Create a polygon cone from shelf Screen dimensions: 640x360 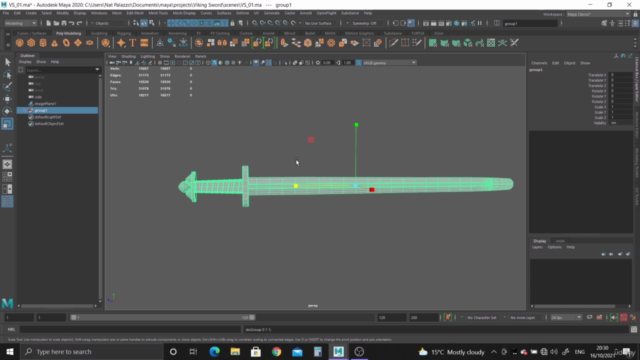[x=54, y=43]
